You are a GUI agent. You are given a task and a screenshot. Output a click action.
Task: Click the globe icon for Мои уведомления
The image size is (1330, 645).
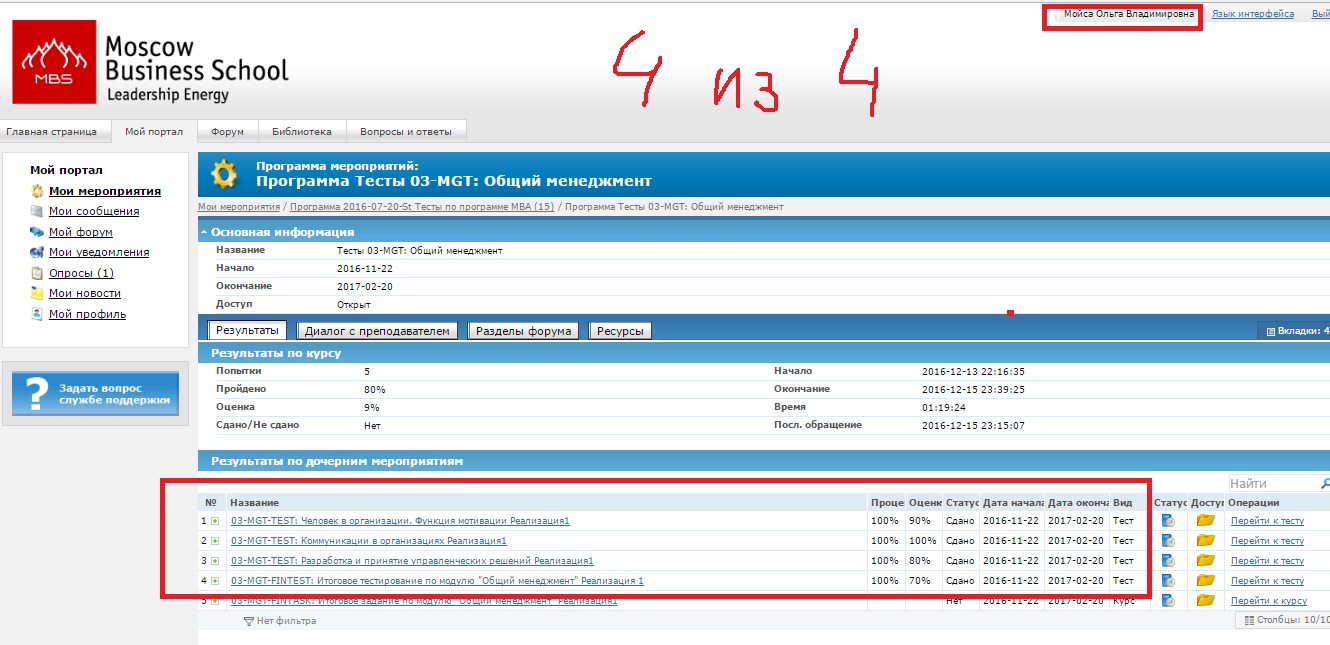click(38, 253)
